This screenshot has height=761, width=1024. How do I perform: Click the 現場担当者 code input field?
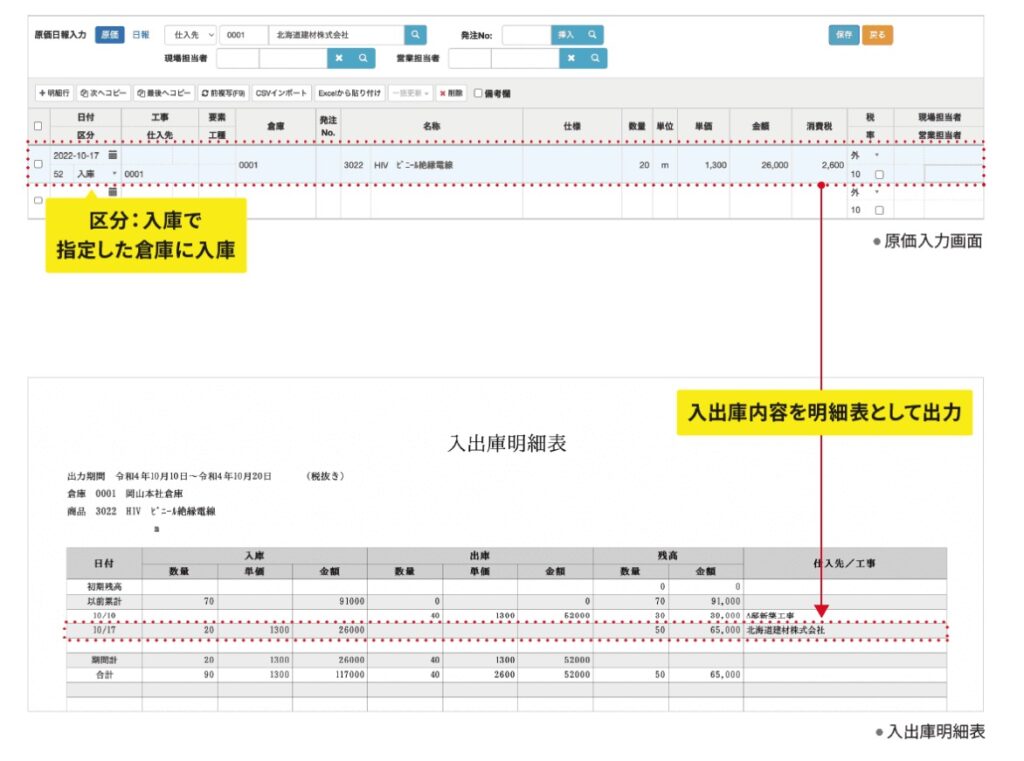tap(238, 58)
